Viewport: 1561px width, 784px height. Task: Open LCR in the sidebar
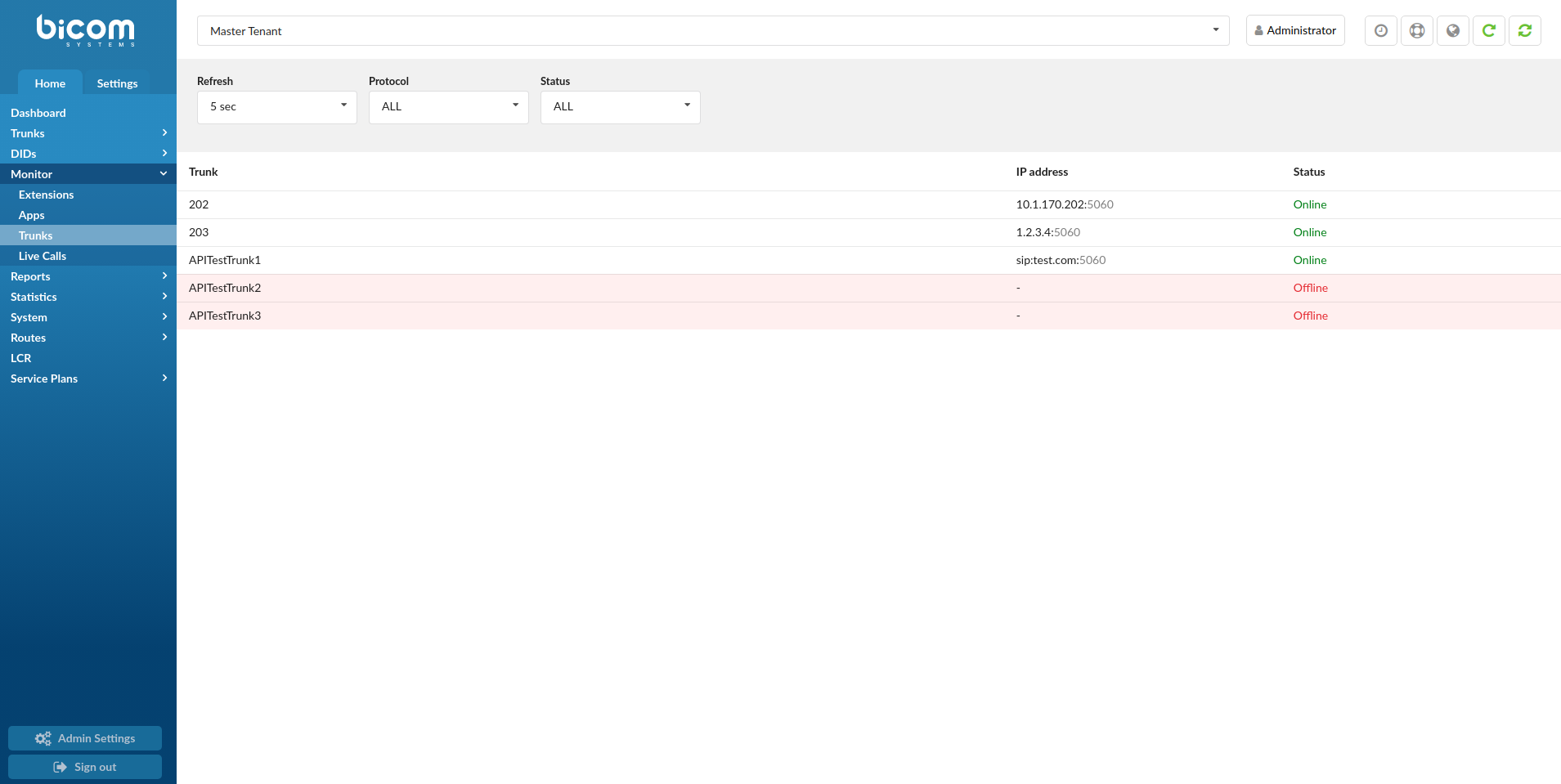pos(88,358)
